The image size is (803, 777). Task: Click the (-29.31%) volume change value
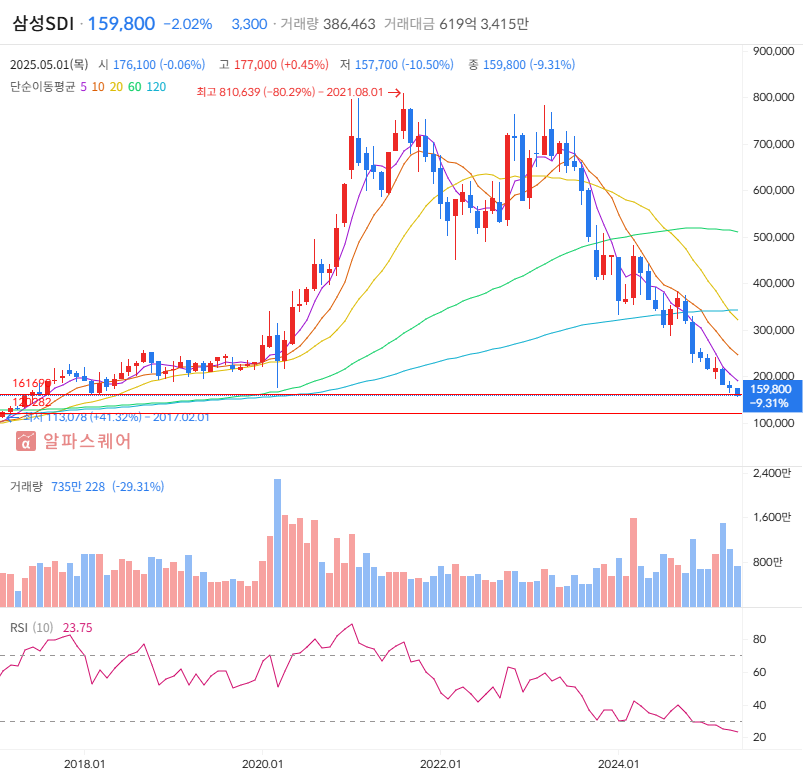(138, 487)
